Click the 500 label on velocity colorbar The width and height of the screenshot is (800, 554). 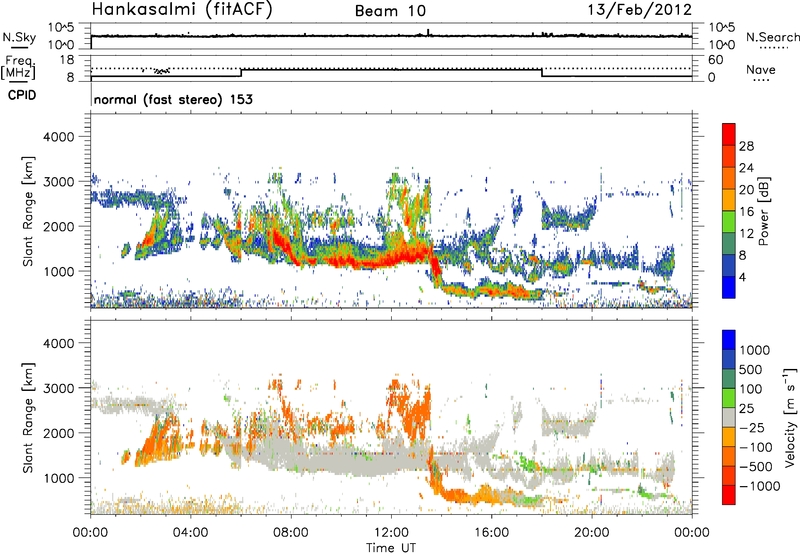(x=751, y=369)
